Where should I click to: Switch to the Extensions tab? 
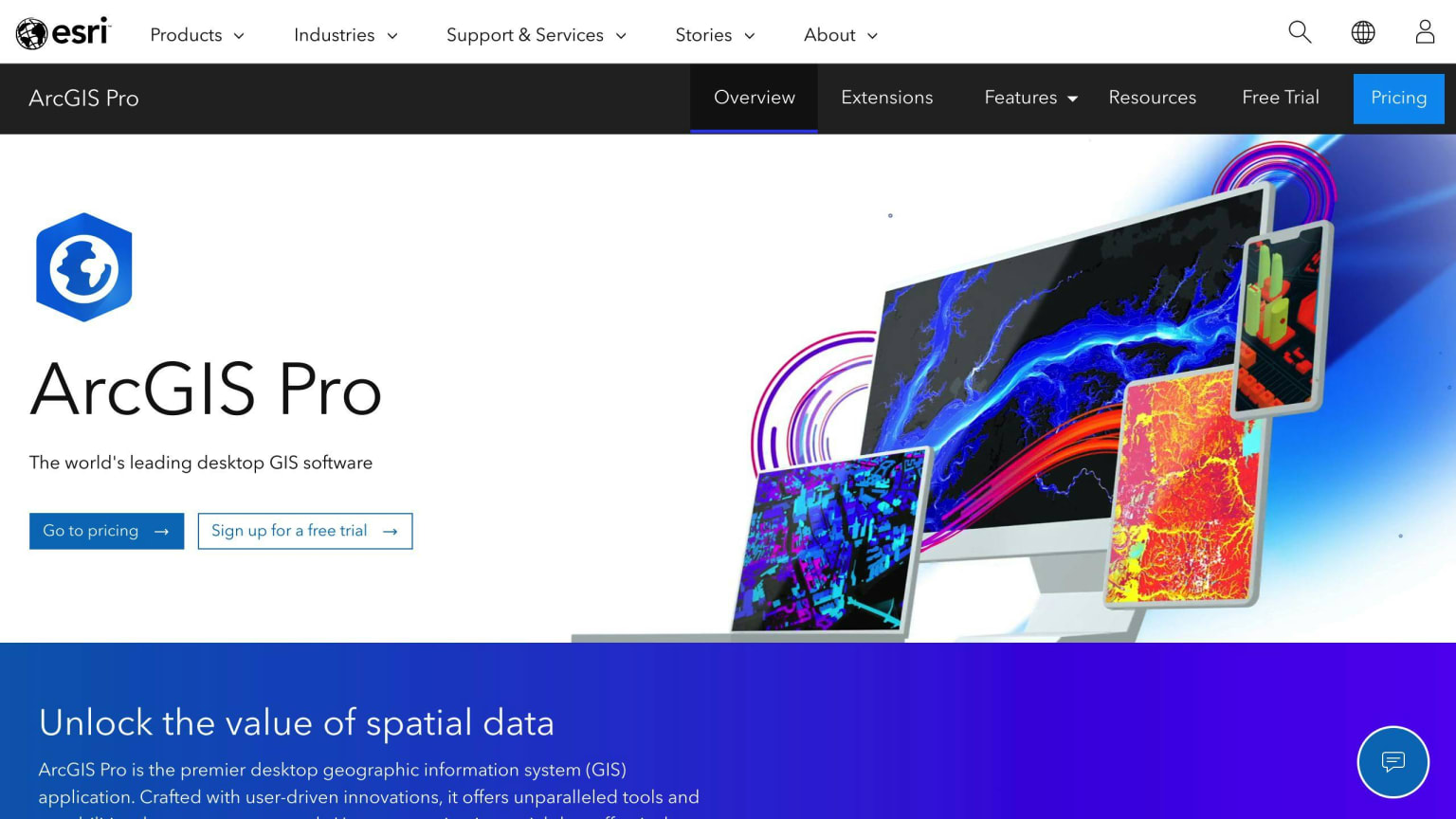pyautogui.click(x=887, y=98)
